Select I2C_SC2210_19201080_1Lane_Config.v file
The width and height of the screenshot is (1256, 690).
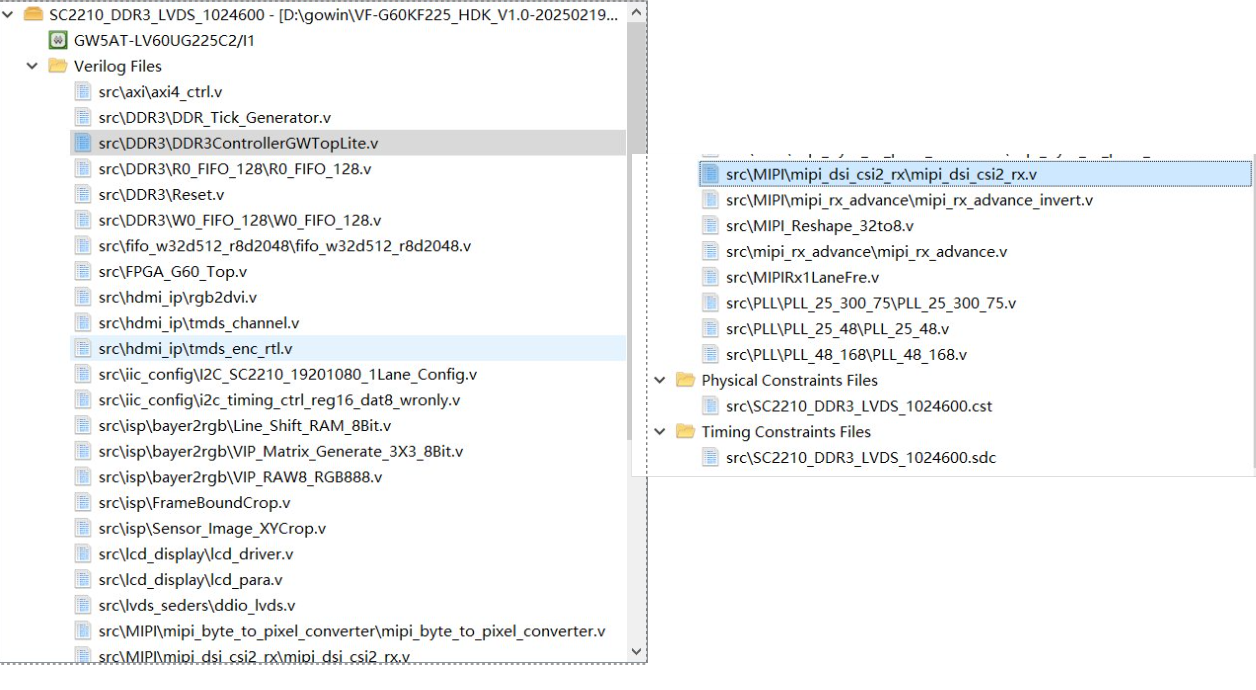[288, 375]
